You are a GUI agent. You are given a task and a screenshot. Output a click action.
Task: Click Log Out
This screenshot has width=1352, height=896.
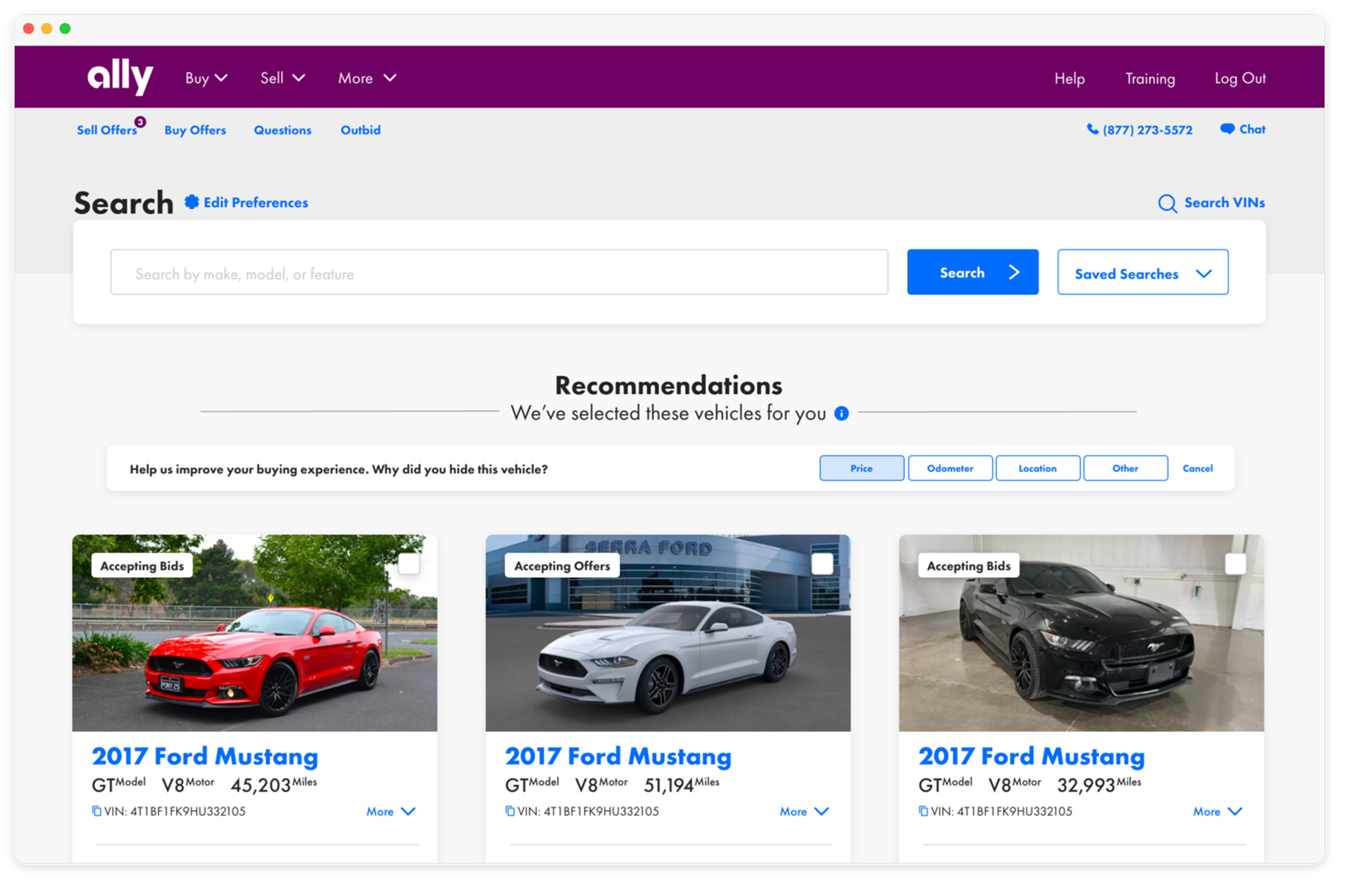pyautogui.click(x=1240, y=79)
